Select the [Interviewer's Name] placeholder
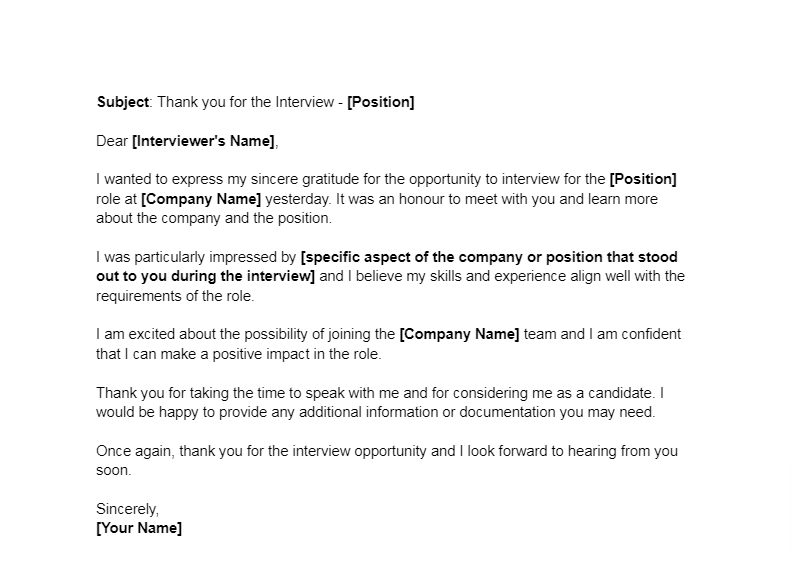 click(203, 141)
